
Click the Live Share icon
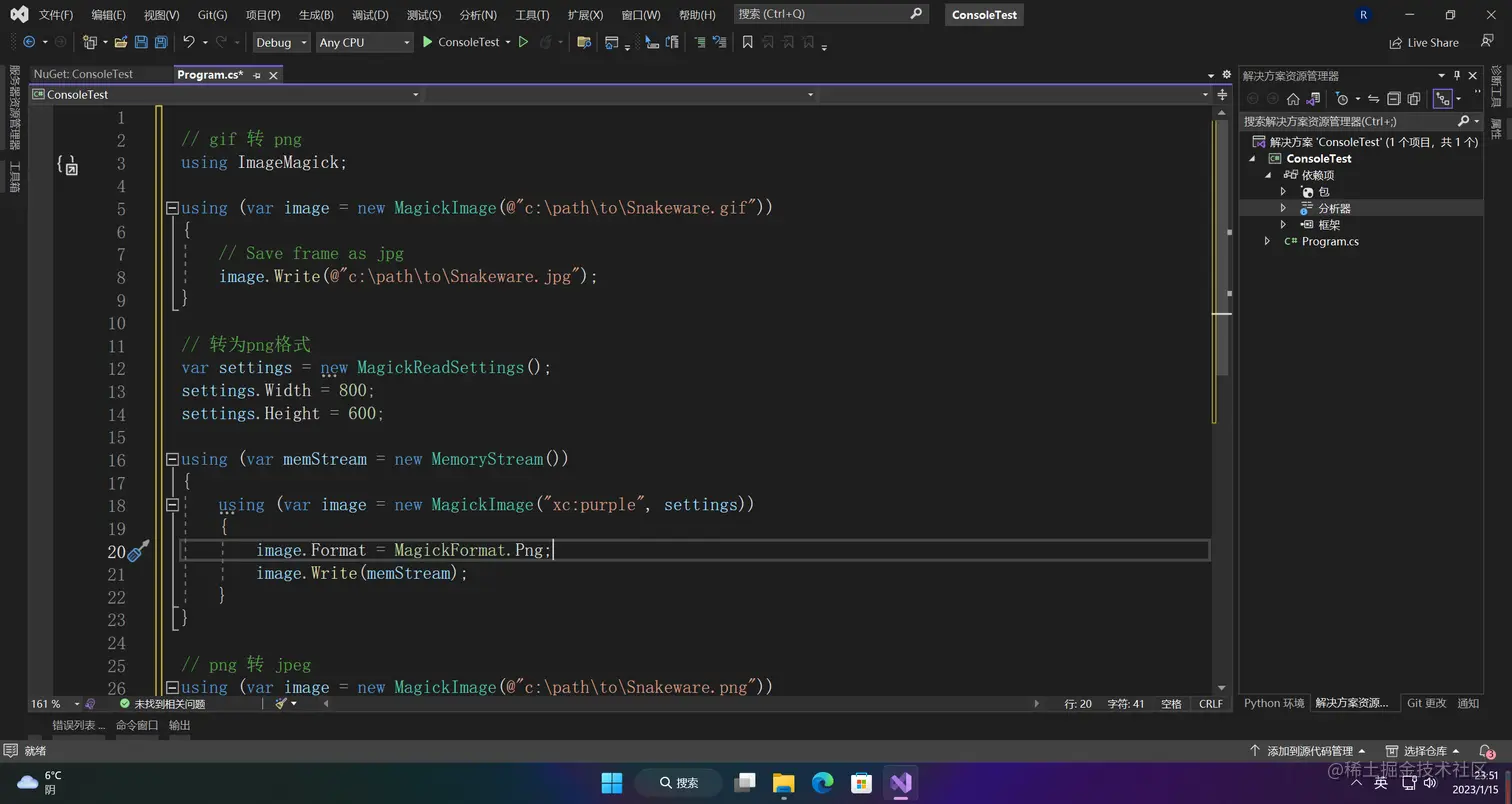point(1396,43)
